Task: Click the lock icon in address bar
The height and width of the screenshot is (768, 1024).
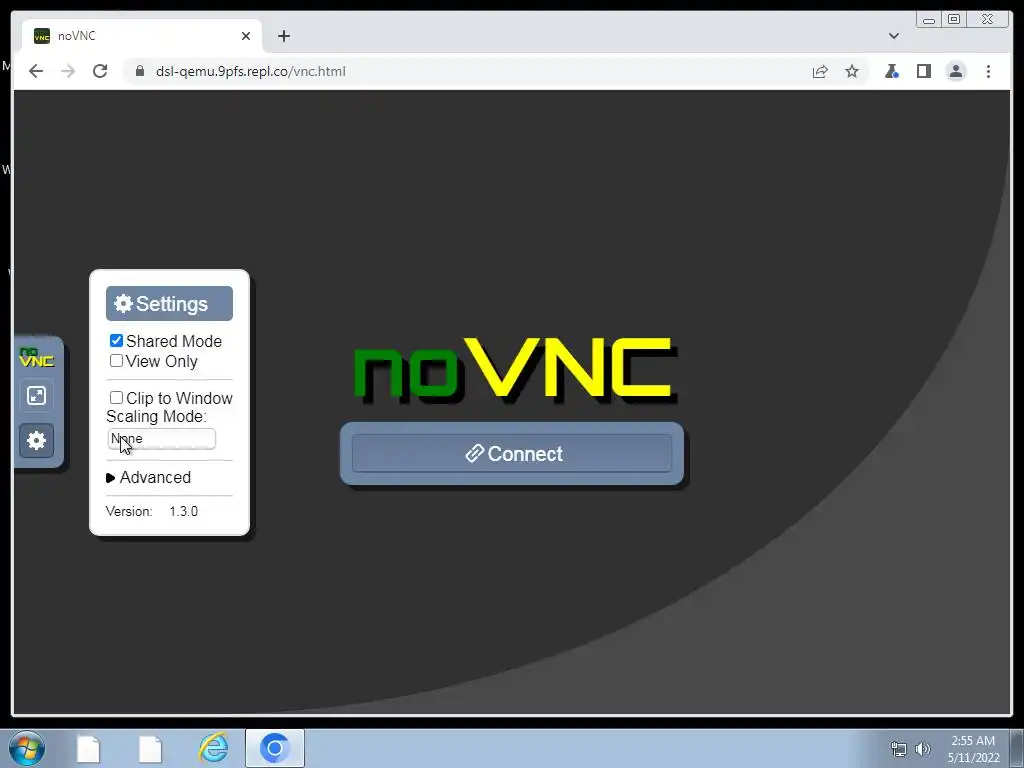Action: pyautogui.click(x=139, y=71)
